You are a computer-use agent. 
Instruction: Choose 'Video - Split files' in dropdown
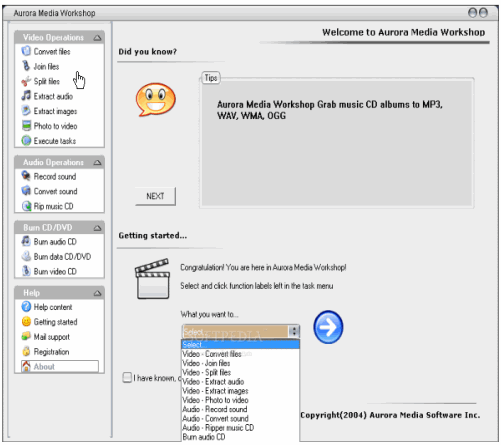pyautogui.click(x=240, y=372)
